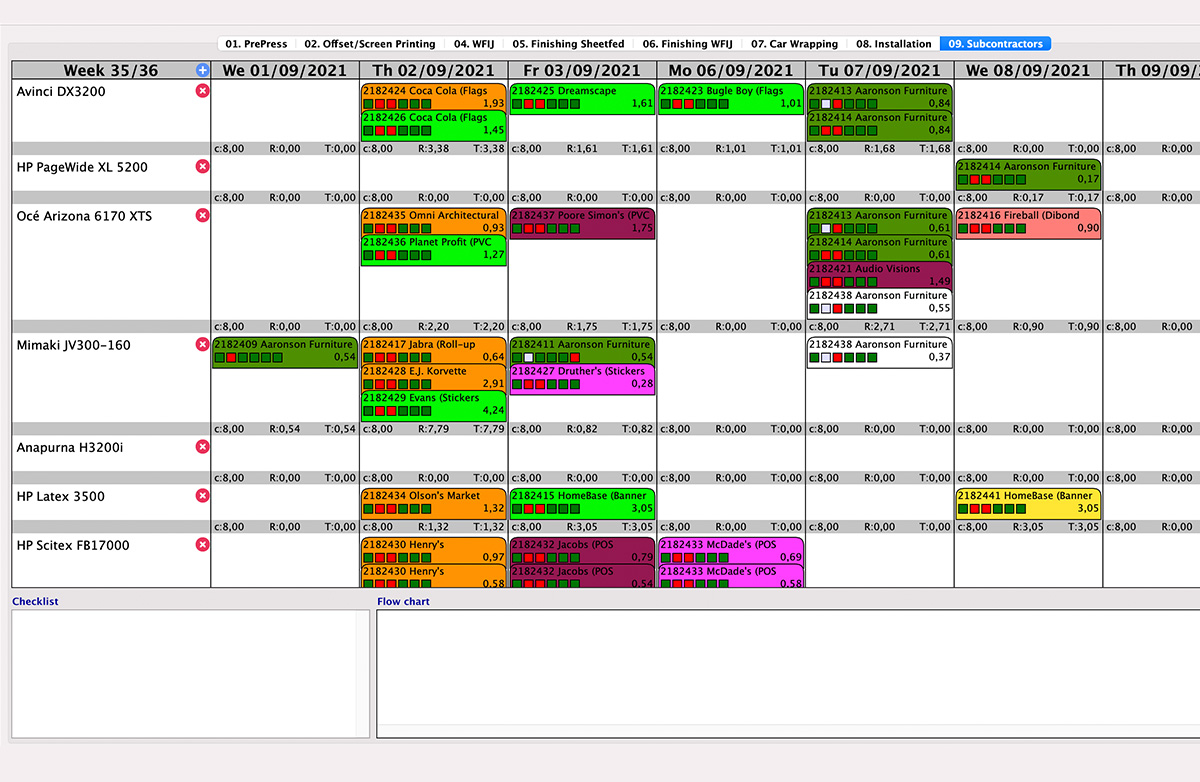Click the Anapurna H3200i machine name
The image size is (1200, 782).
69,447
